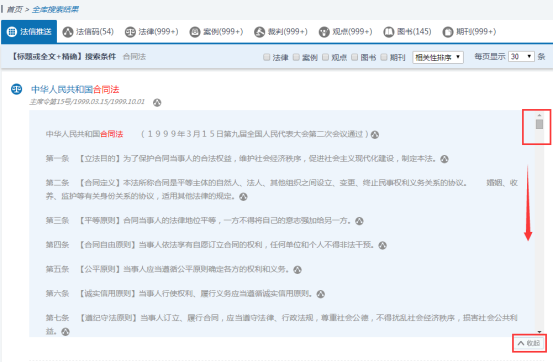Click the code icon after 第四条 合同自由原则
The height and width of the screenshot is (362, 554).
(382, 245)
